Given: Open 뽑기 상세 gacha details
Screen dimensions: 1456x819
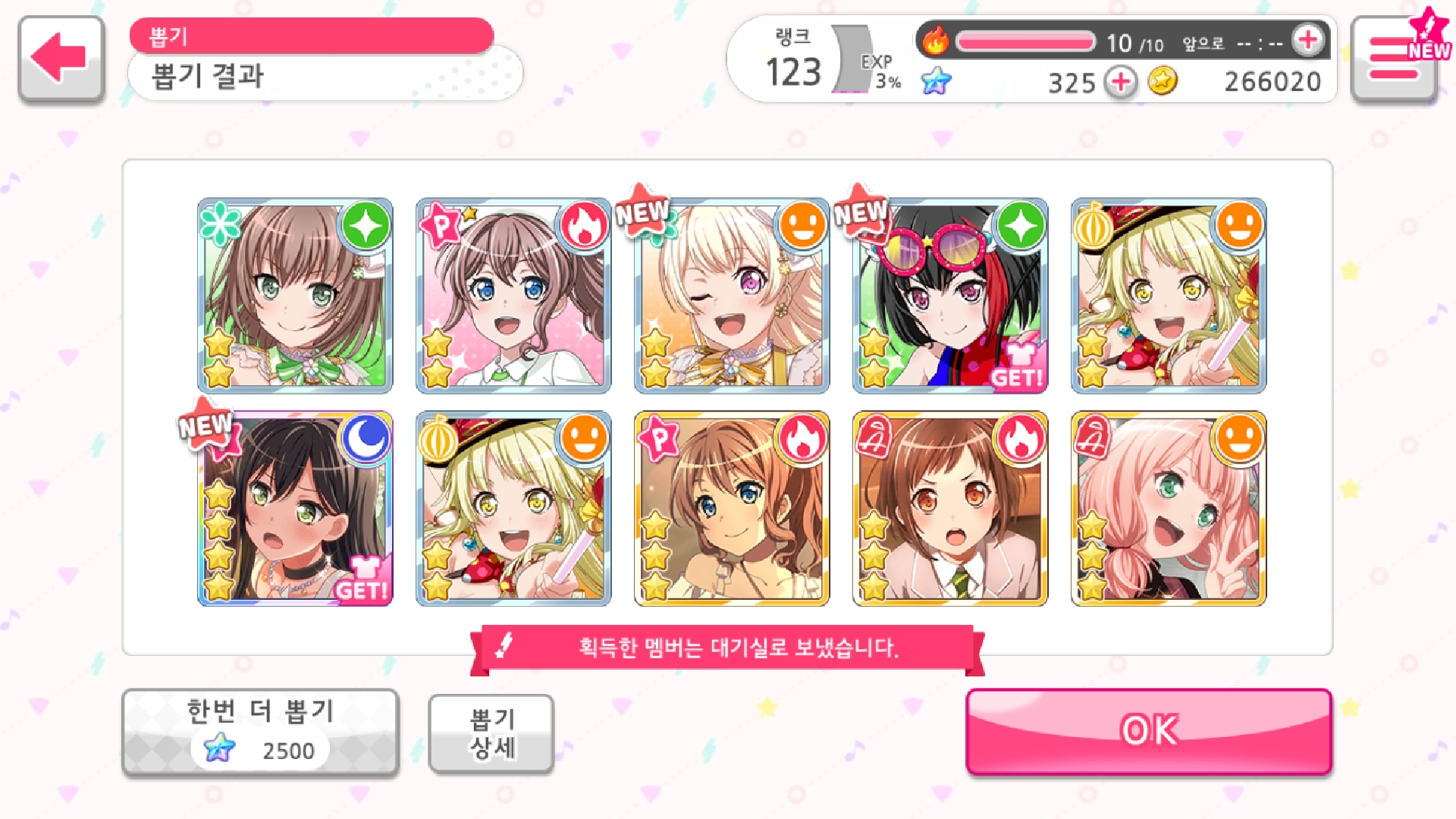Looking at the screenshot, I should pos(491,733).
